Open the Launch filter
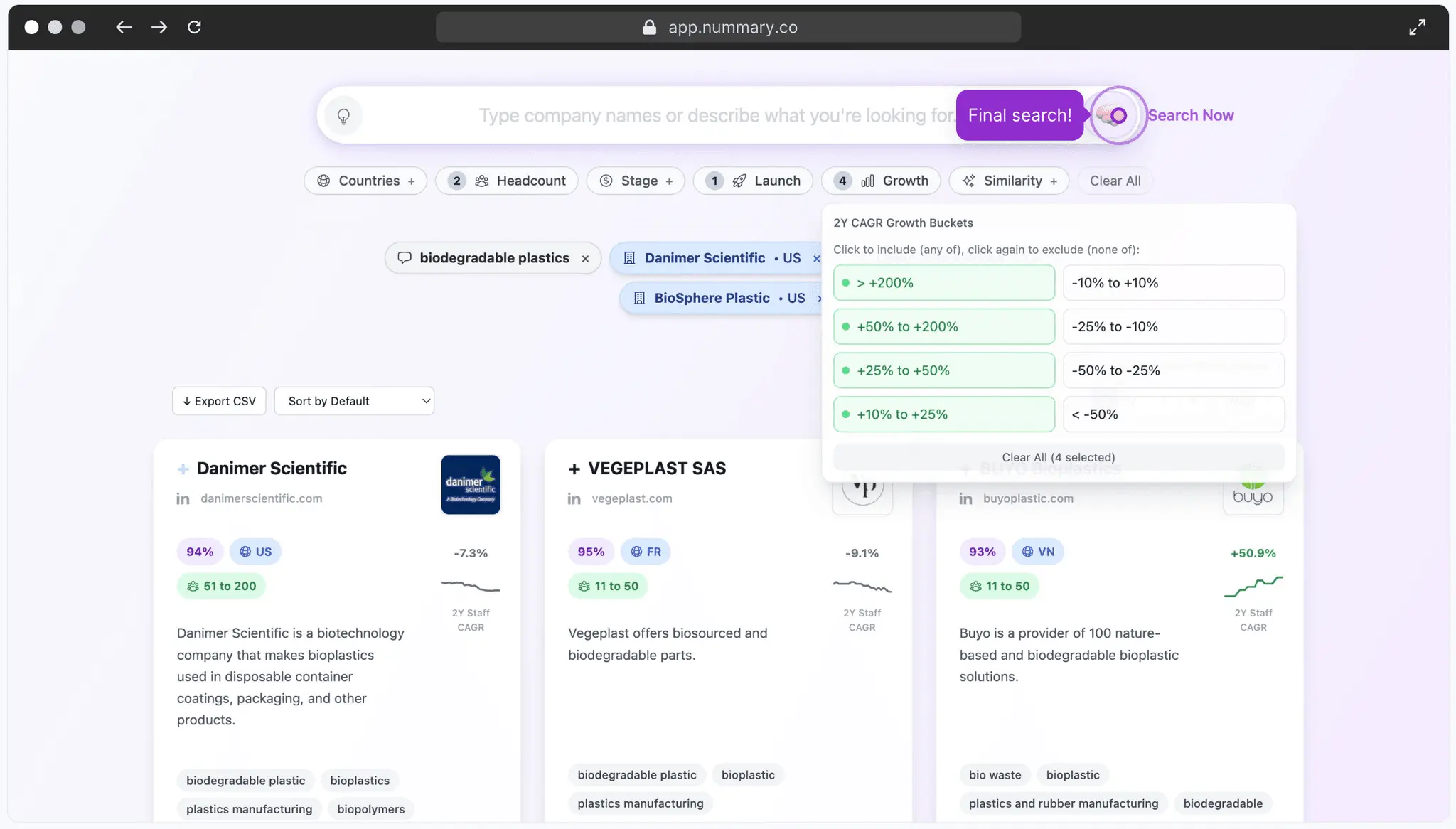 coord(753,181)
